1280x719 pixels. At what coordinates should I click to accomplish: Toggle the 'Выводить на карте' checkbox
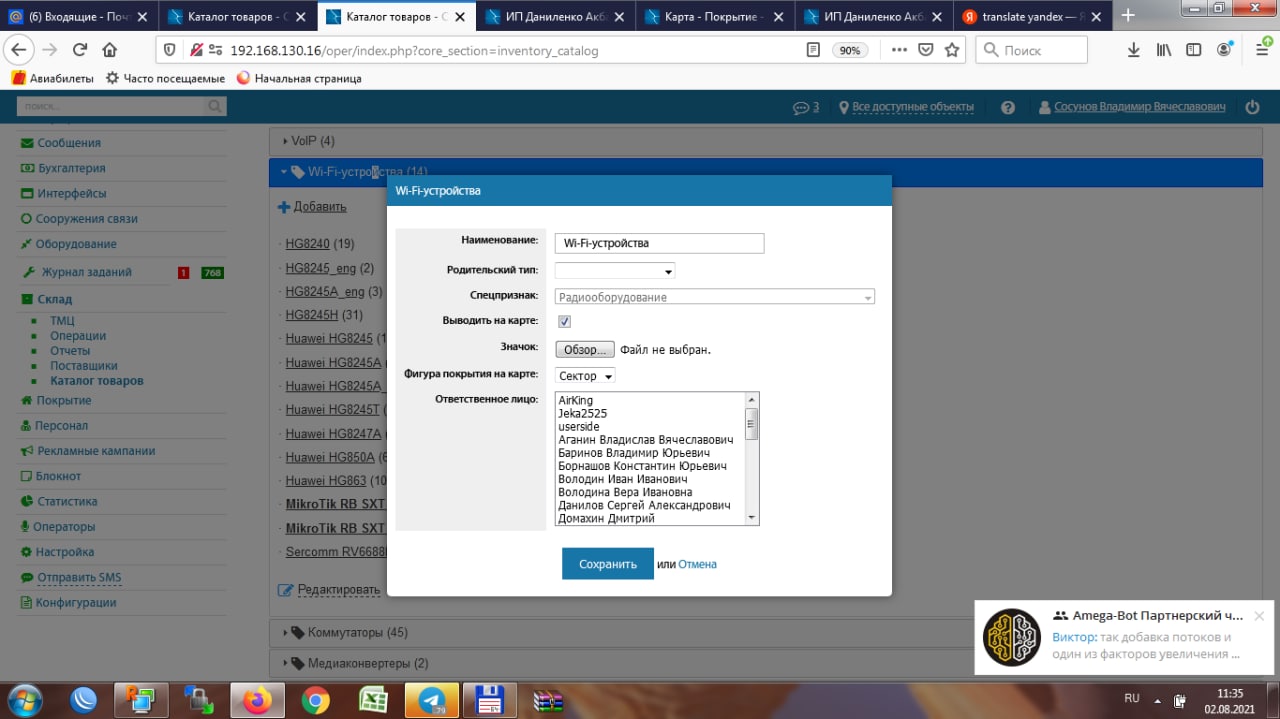(564, 321)
